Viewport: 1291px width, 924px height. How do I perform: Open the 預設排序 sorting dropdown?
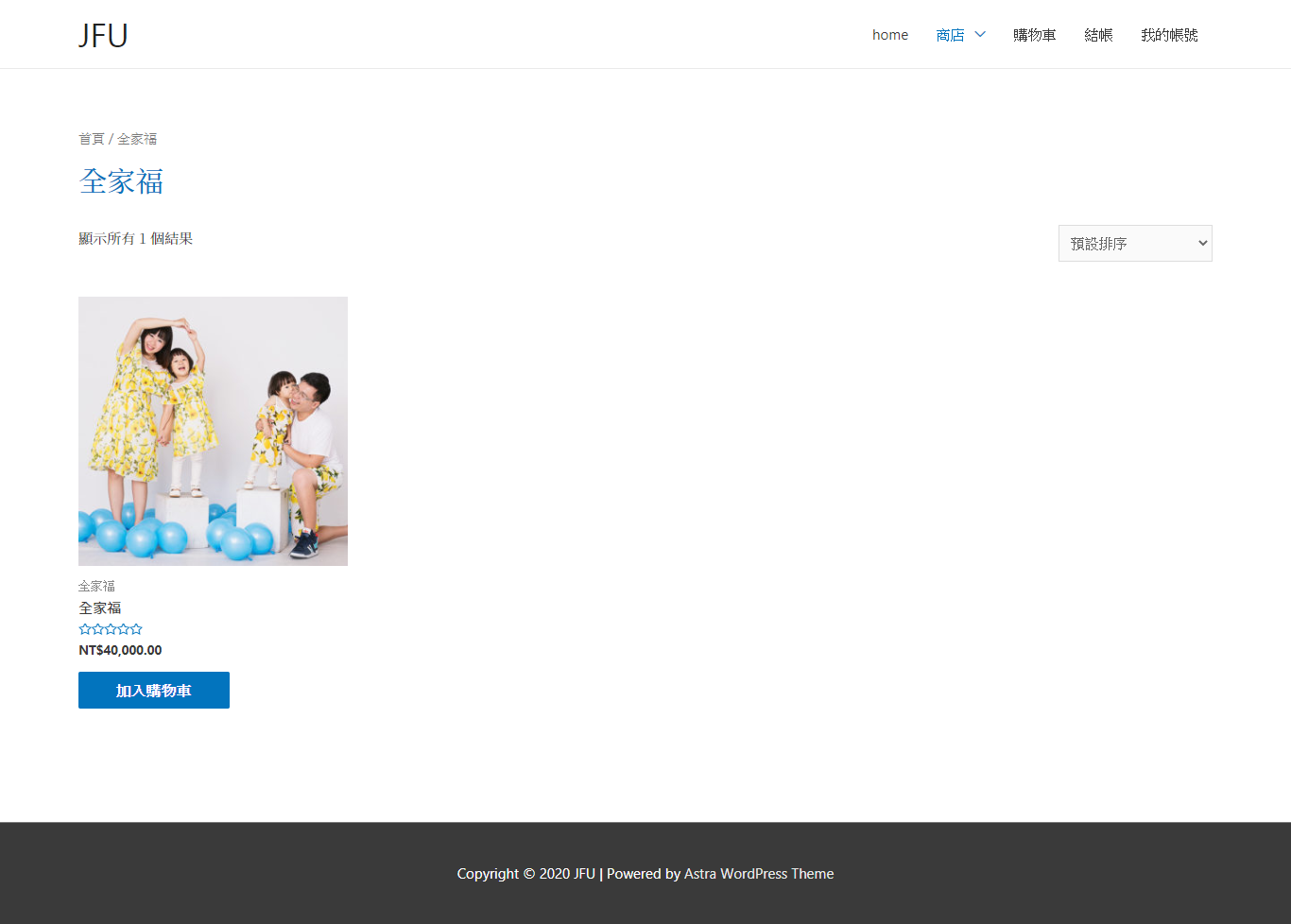[x=1125, y=244]
